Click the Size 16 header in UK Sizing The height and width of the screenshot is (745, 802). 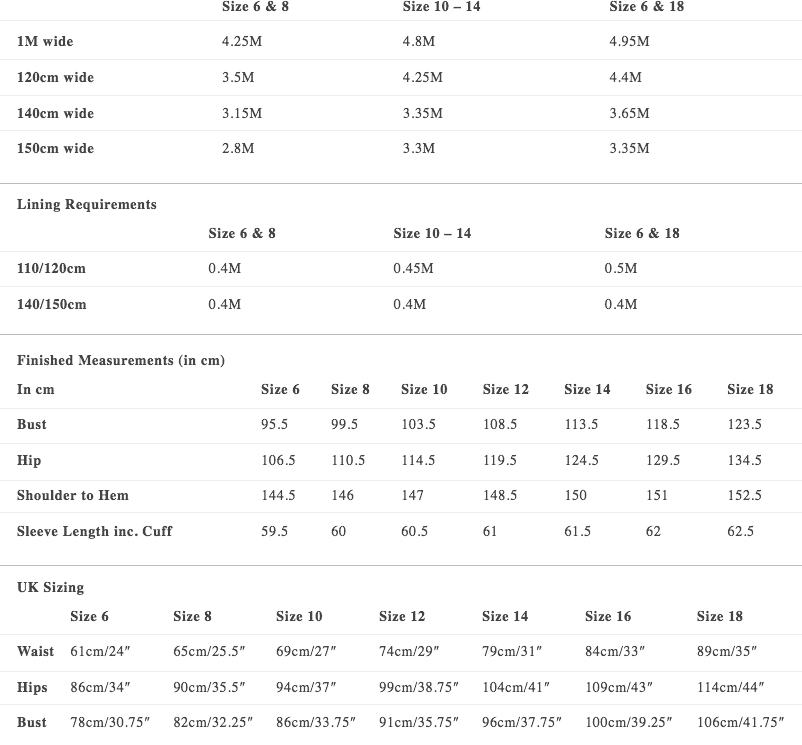coord(608,617)
